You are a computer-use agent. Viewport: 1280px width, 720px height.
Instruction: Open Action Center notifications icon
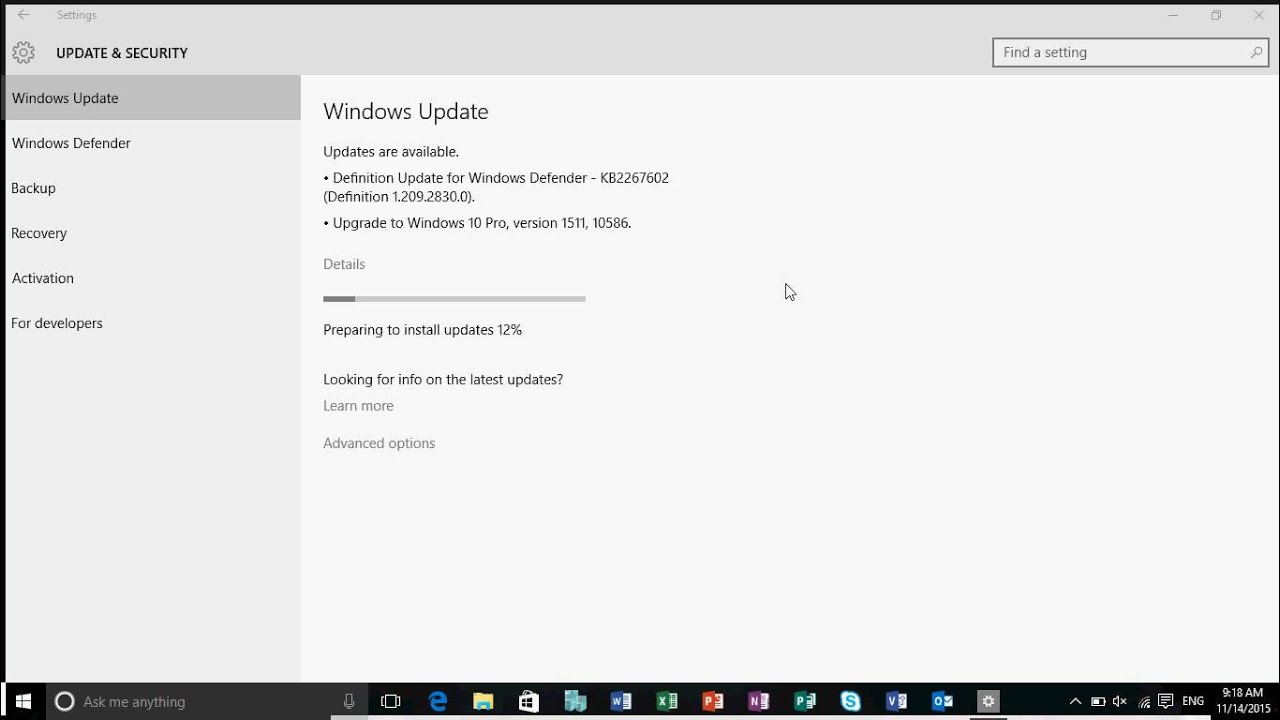coord(1166,702)
